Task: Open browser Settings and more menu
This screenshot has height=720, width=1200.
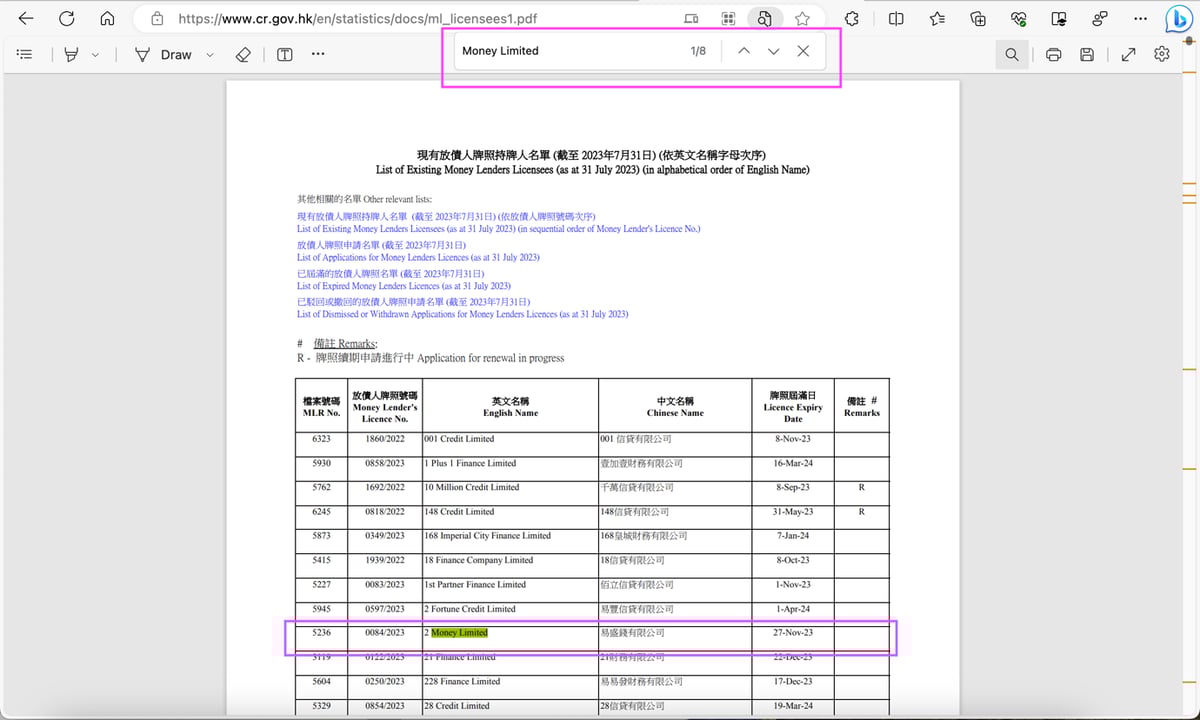Action: click(1141, 19)
